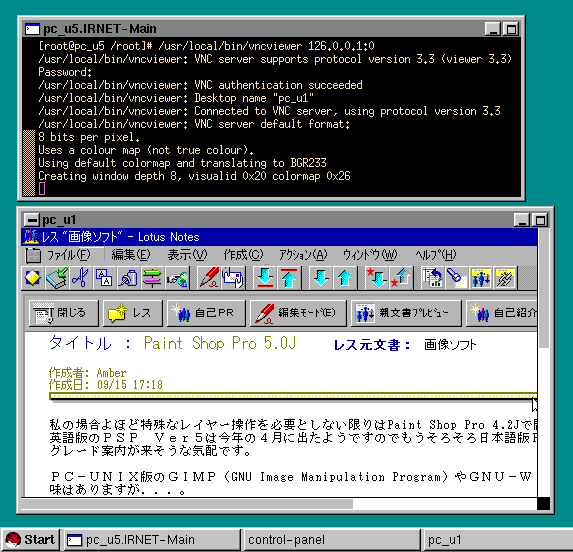Open the 作成(C) menu
The width and height of the screenshot is (573, 552).
tap(243, 255)
